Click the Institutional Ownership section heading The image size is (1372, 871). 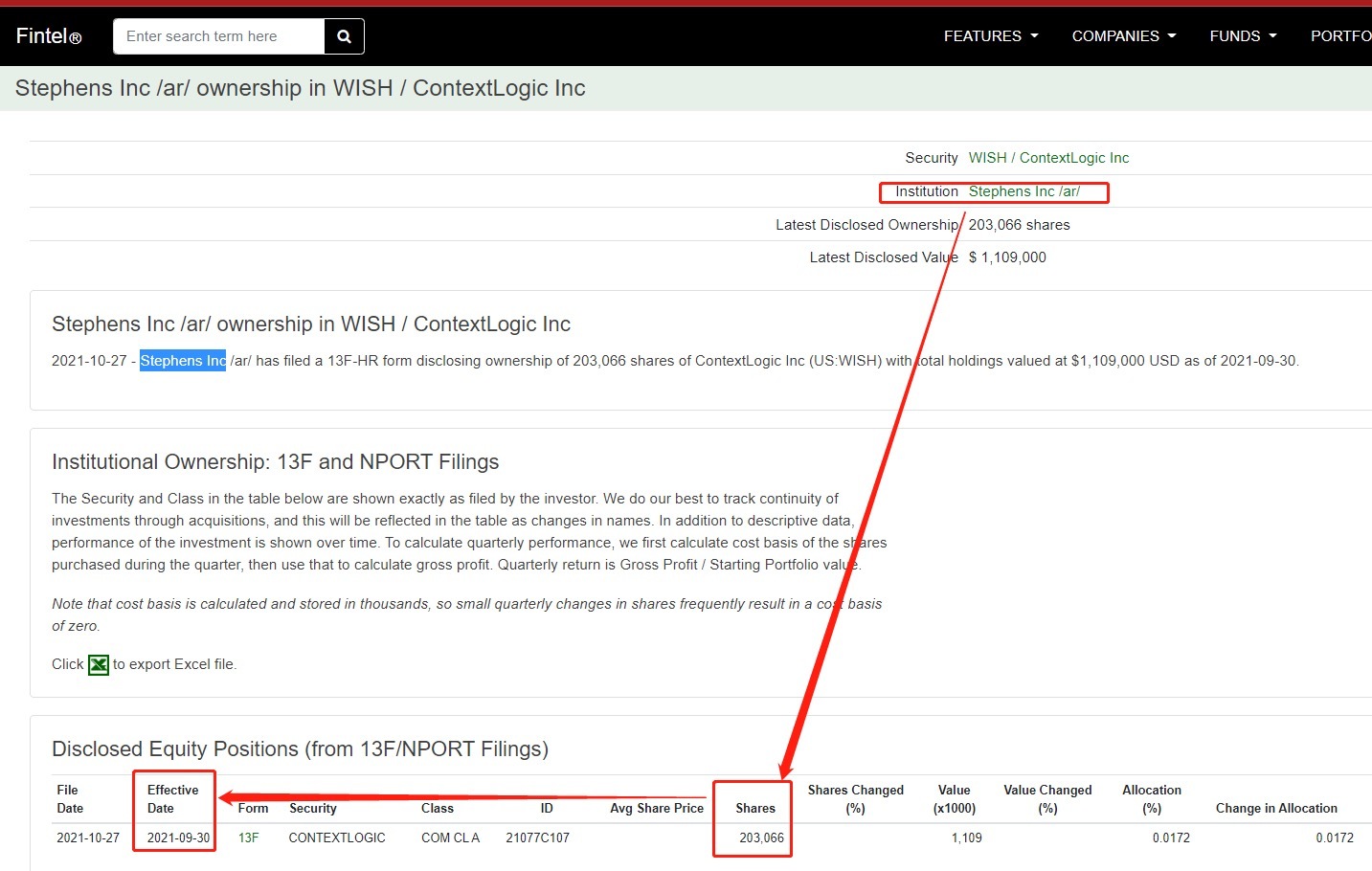(275, 462)
